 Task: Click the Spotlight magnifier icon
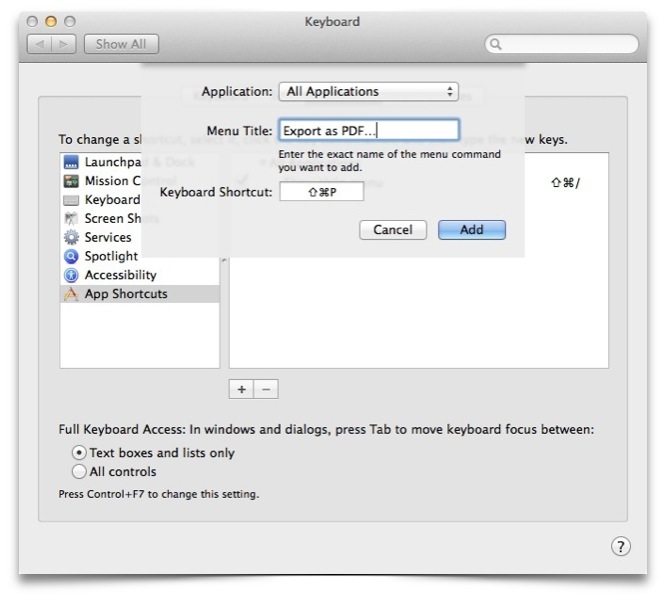click(71, 256)
